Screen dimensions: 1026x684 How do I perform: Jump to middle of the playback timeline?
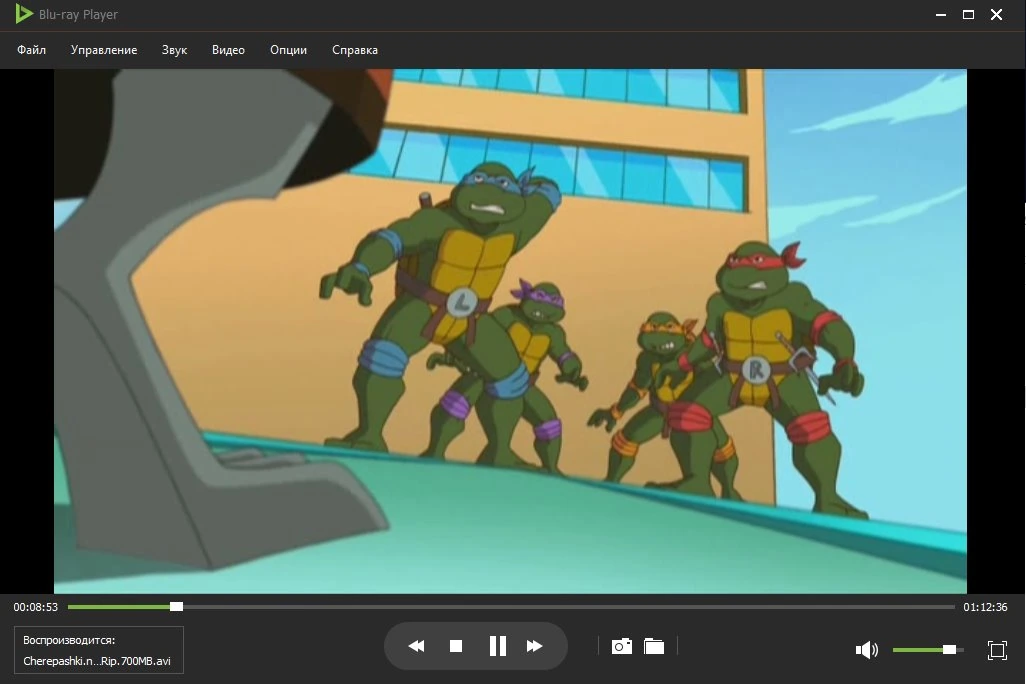tap(511, 607)
